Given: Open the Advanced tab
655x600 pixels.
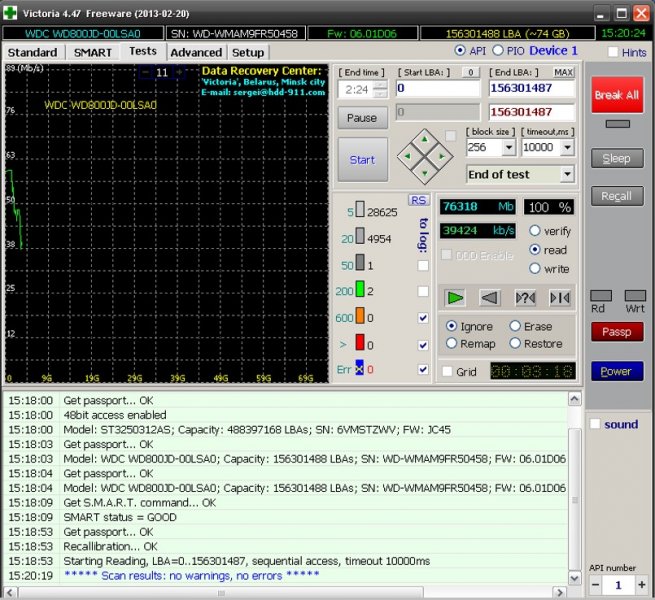Looking at the screenshot, I should point(196,52).
